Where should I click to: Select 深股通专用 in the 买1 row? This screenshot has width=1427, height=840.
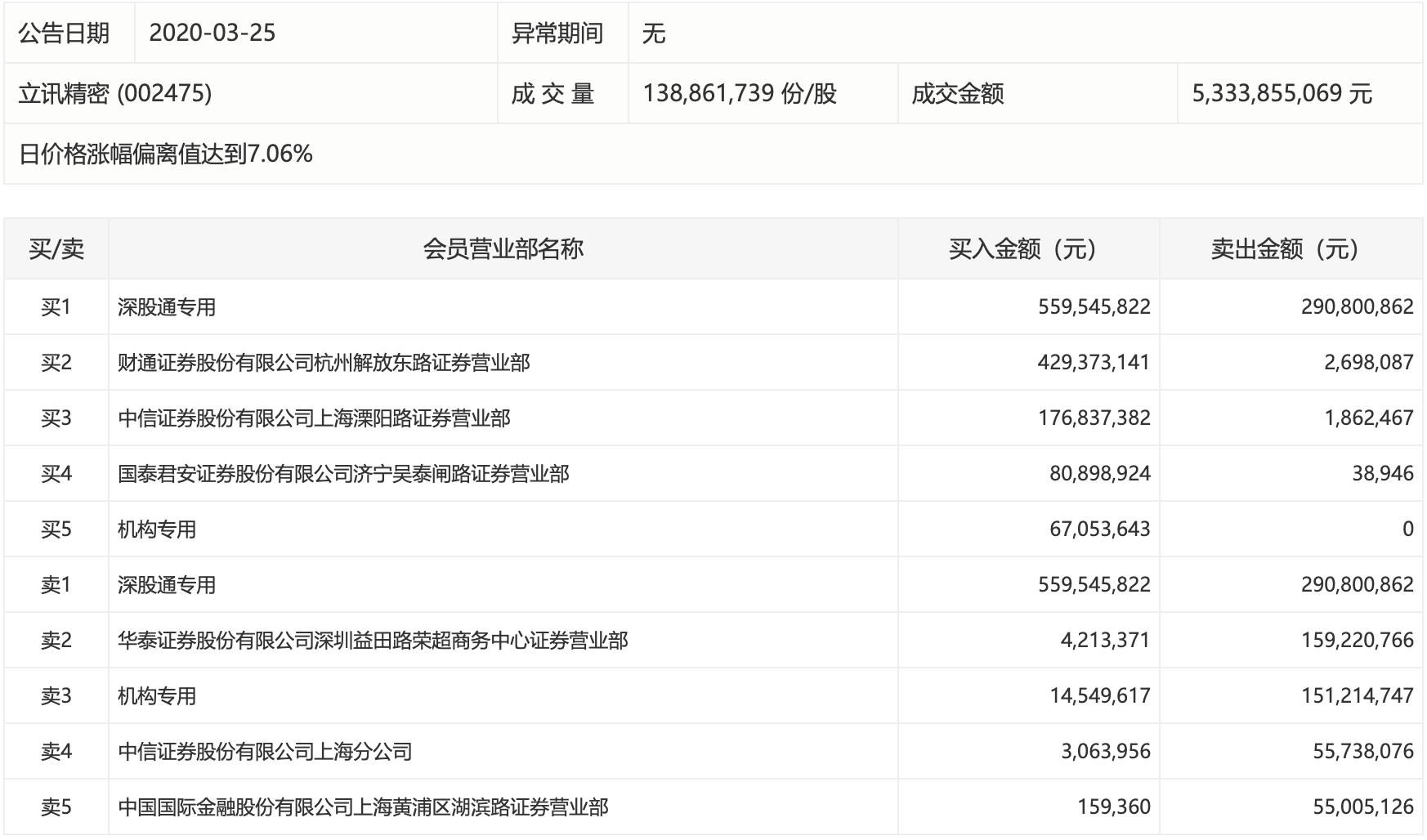pyautogui.click(x=167, y=307)
